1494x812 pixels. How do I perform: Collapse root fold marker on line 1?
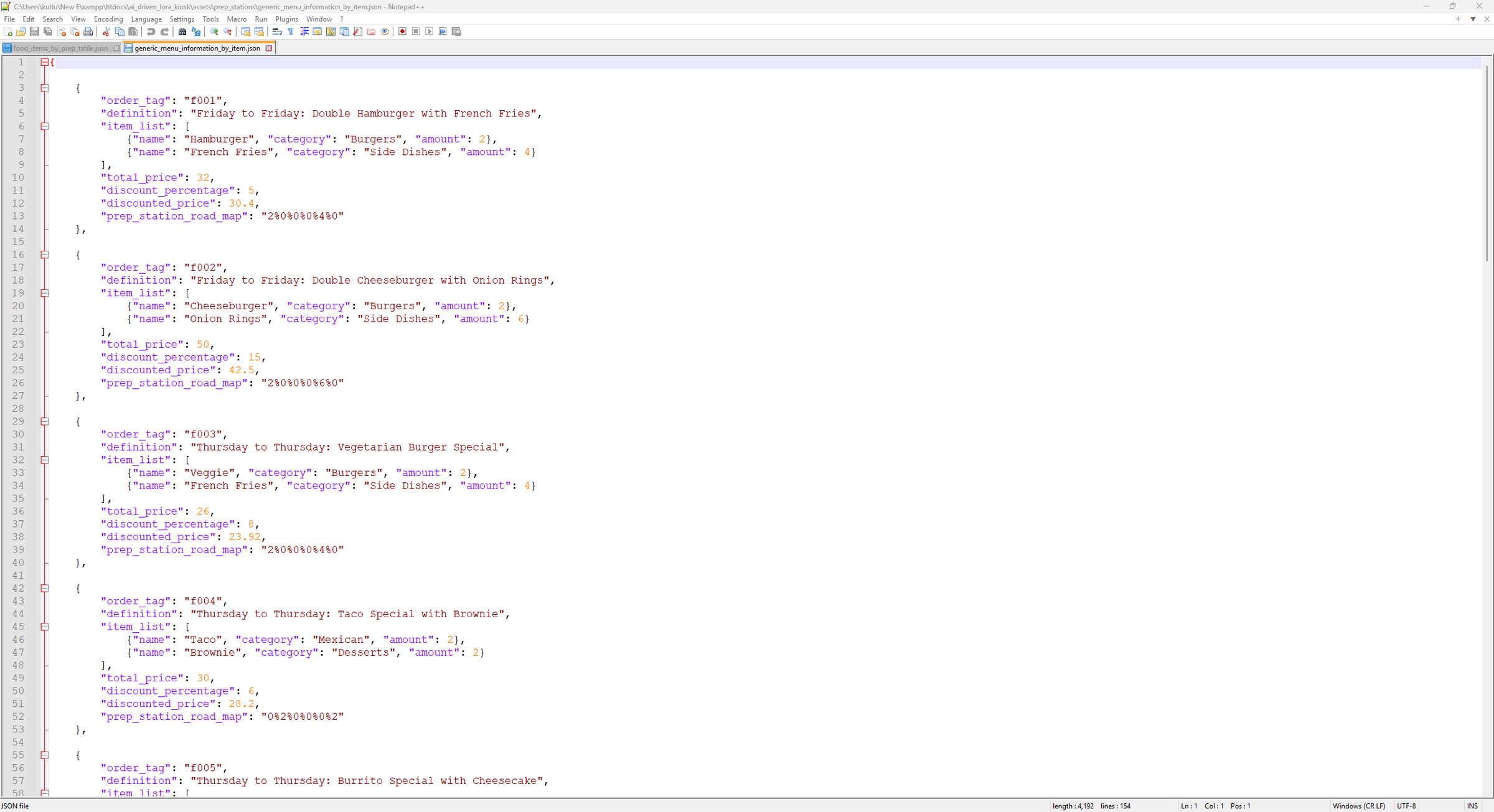tap(45, 62)
